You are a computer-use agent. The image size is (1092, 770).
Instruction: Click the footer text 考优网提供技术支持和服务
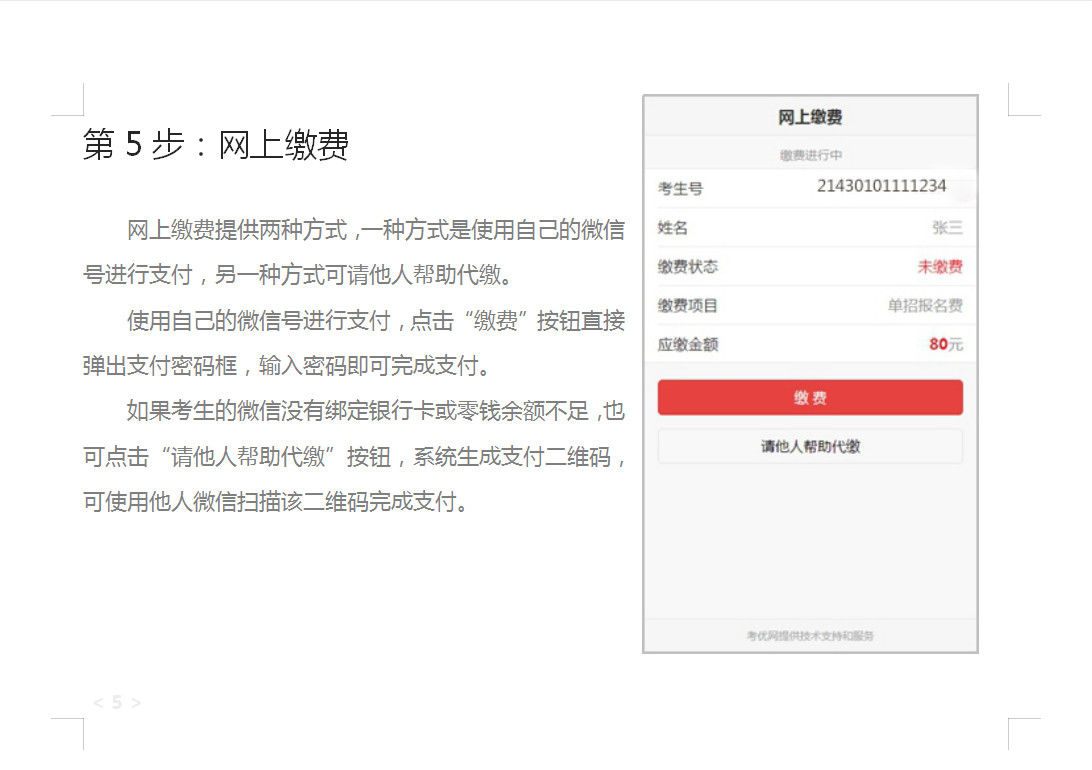click(x=810, y=635)
